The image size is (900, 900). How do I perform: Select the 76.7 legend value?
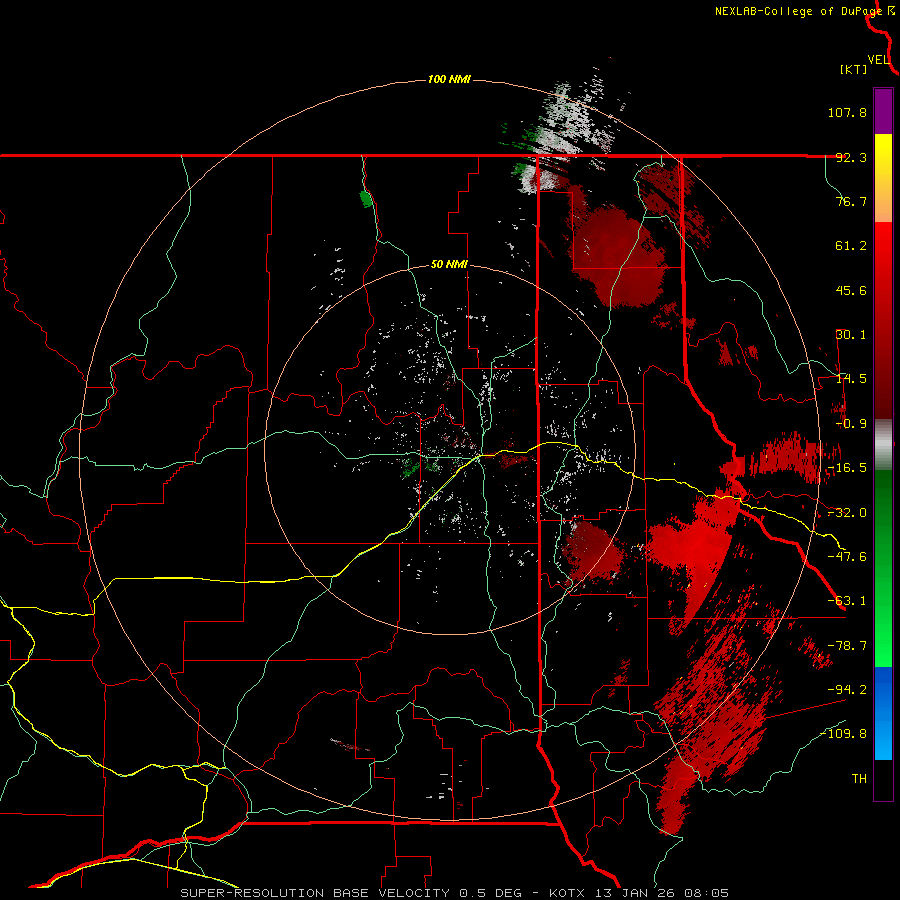click(x=851, y=201)
